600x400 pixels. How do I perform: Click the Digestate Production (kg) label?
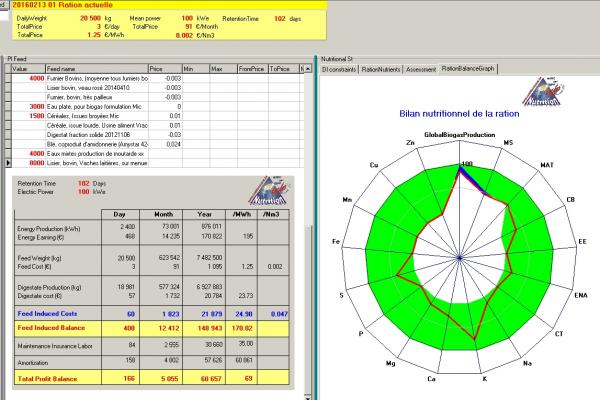tap(49, 287)
